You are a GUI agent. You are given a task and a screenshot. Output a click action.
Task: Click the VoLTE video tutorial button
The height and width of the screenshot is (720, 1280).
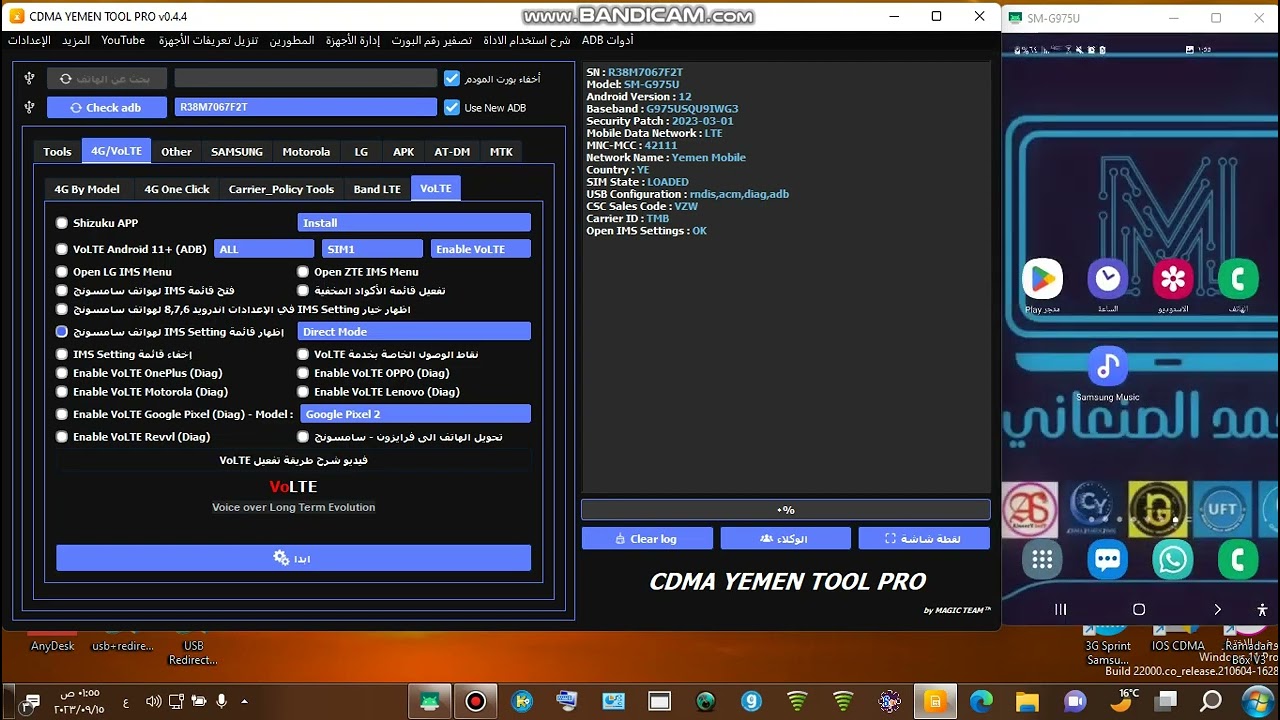[293, 460]
